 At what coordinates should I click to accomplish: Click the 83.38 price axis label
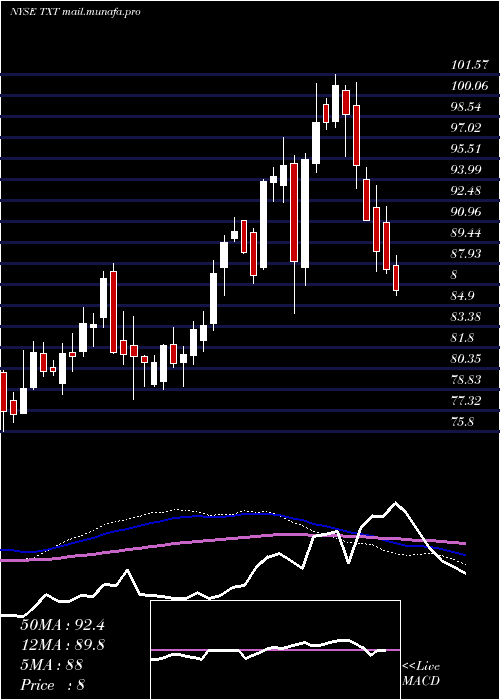466,317
